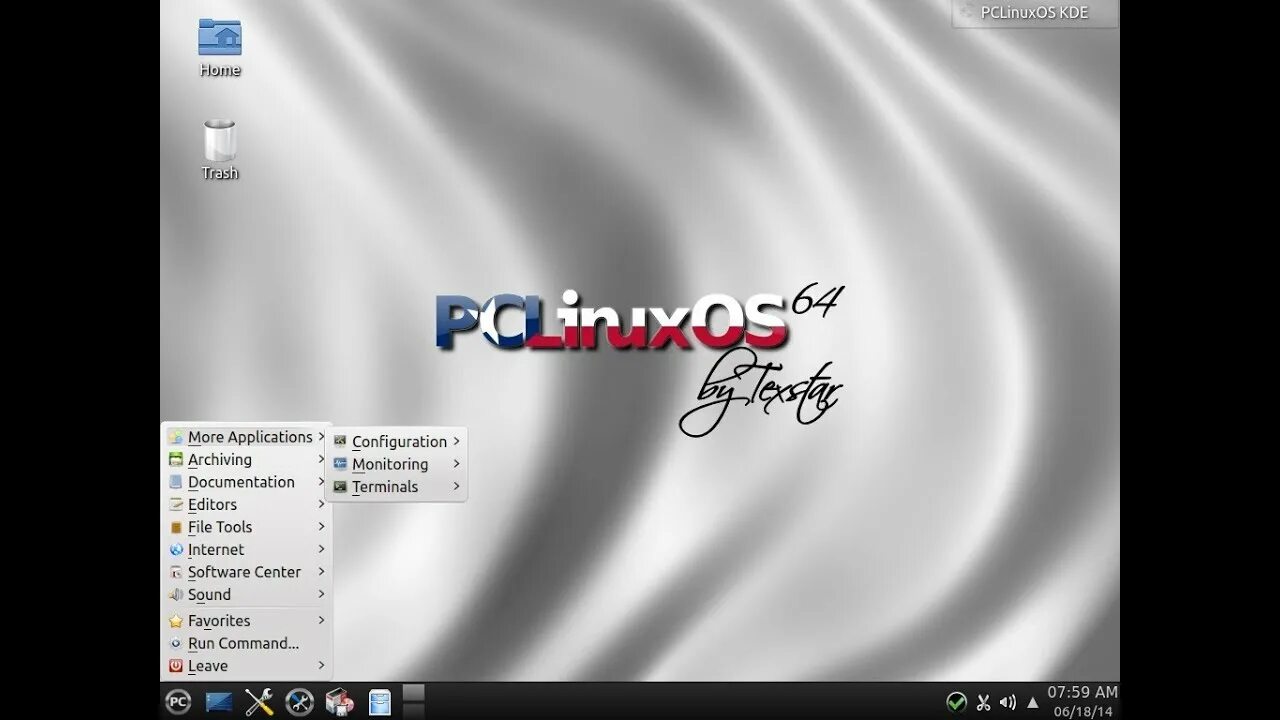This screenshot has height=720, width=1280.
Task: Click the green checkmark update notifier
Action: click(x=957, y=702)
